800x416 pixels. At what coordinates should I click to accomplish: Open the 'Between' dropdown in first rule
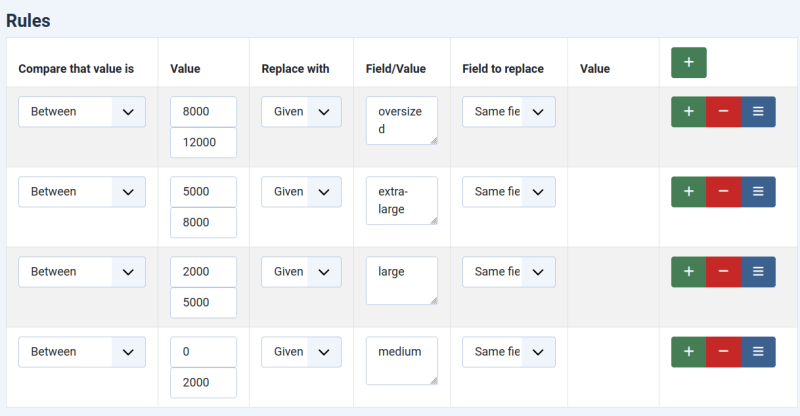[x=82, y=112]
